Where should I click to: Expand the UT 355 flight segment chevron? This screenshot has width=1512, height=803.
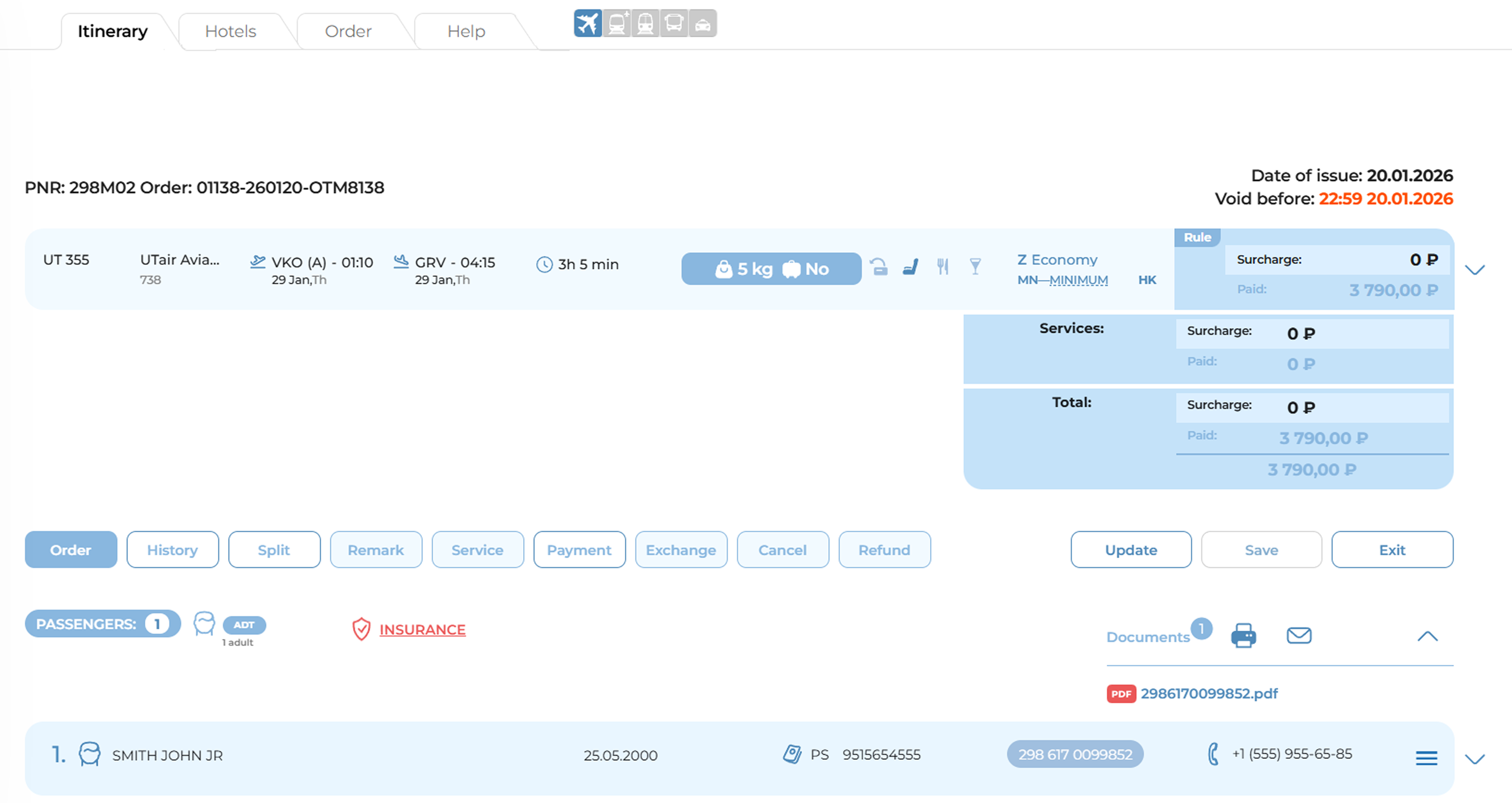pos(1474,270)
